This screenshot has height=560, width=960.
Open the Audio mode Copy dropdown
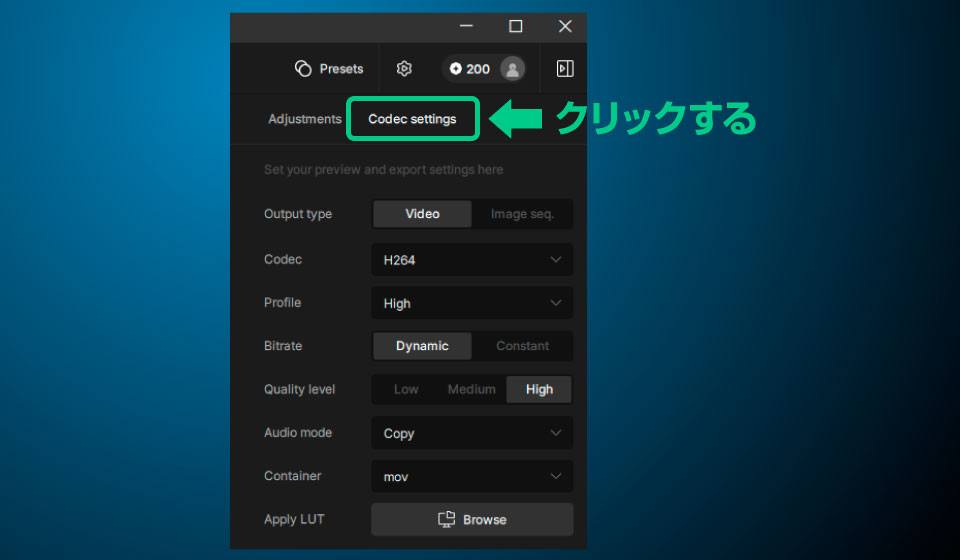coord(472,433)
